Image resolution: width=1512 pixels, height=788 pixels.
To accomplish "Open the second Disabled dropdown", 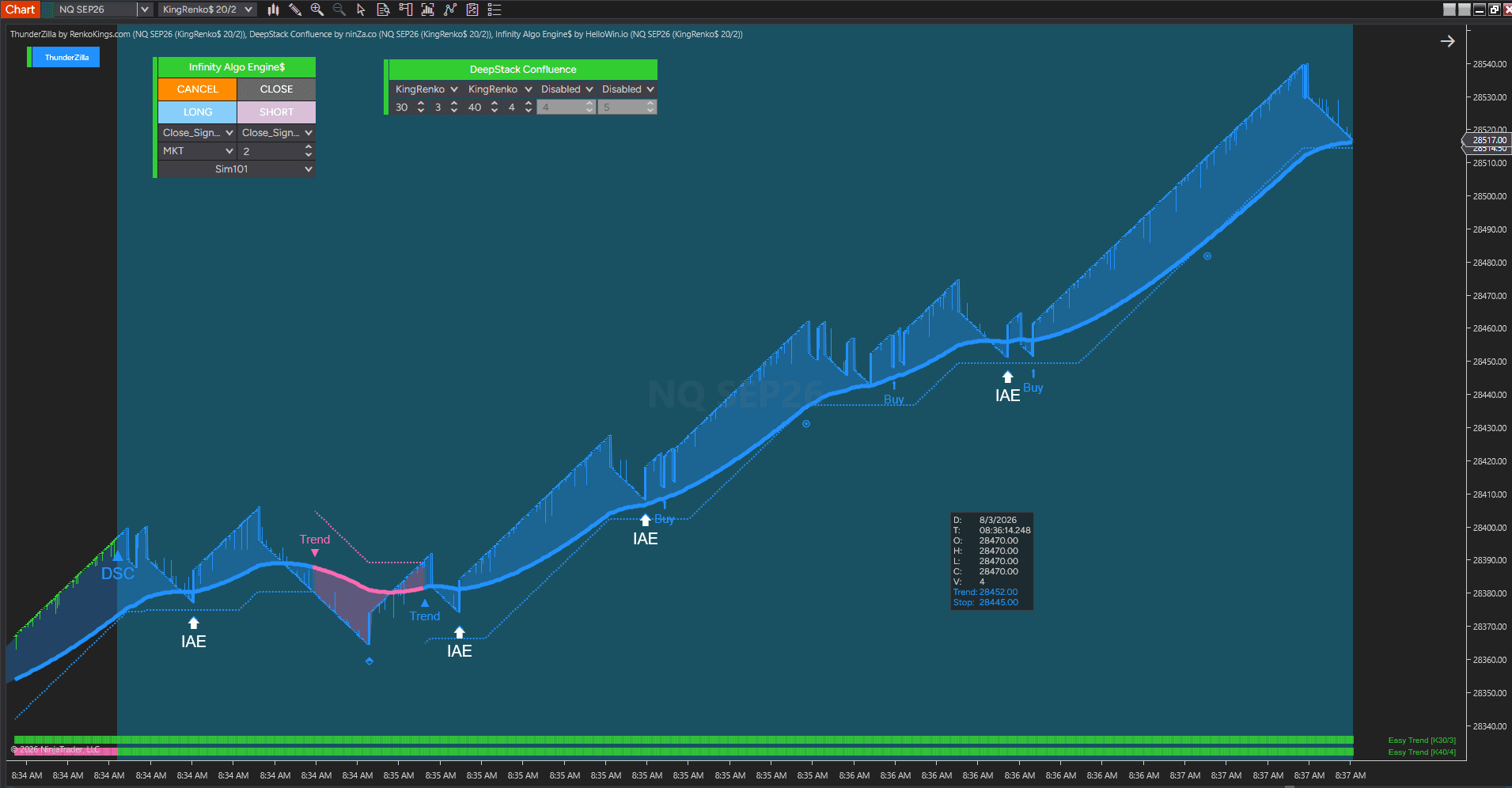I will point(627,89).
